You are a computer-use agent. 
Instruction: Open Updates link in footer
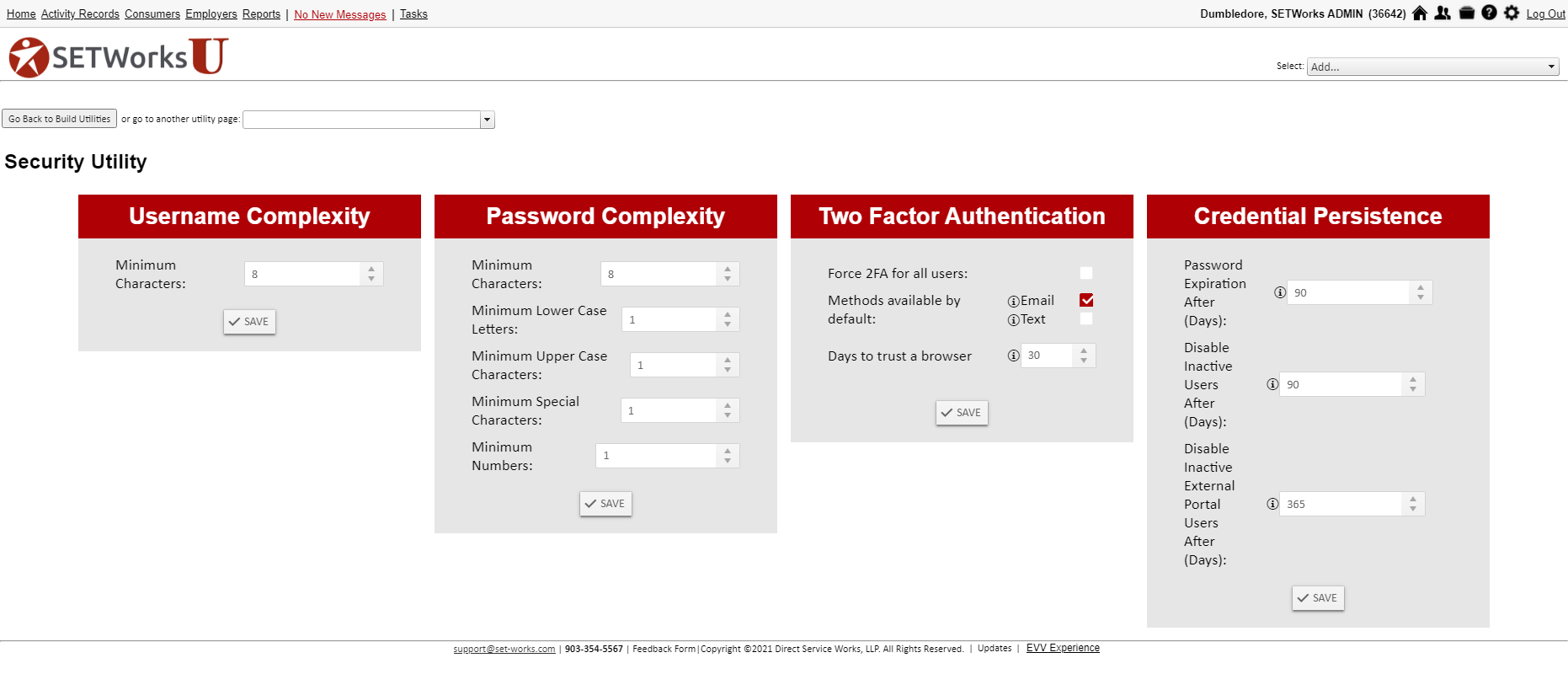995,648
